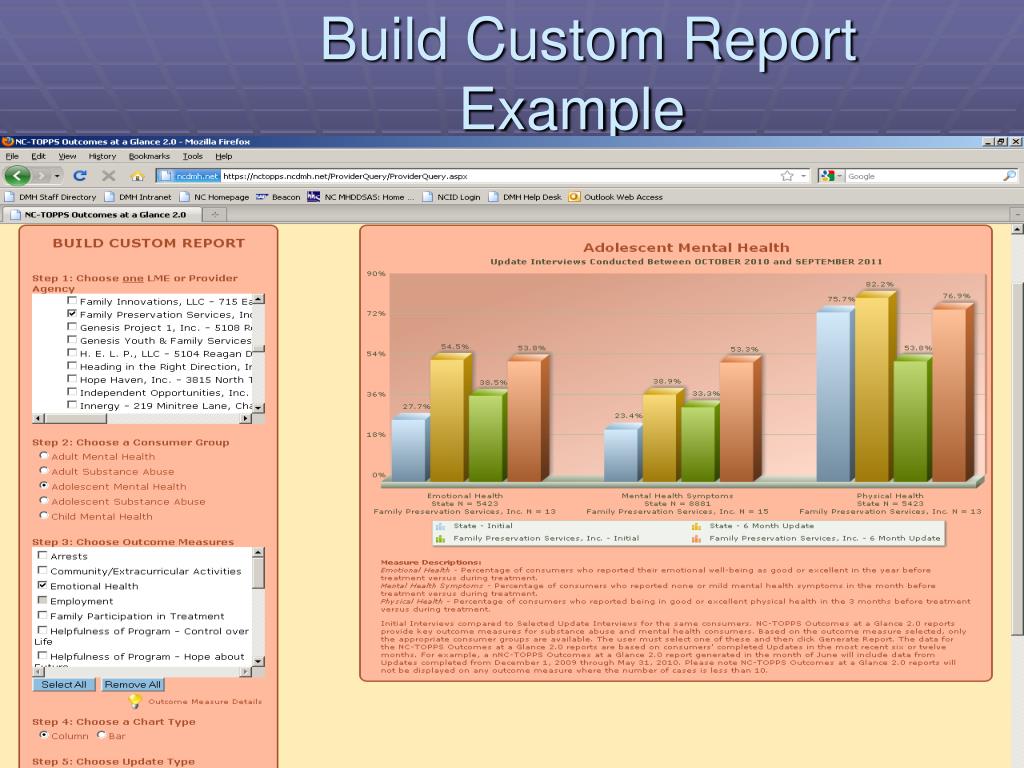
Task: Click State - 6 Month Update legend swatch
Action: point(696,526)
